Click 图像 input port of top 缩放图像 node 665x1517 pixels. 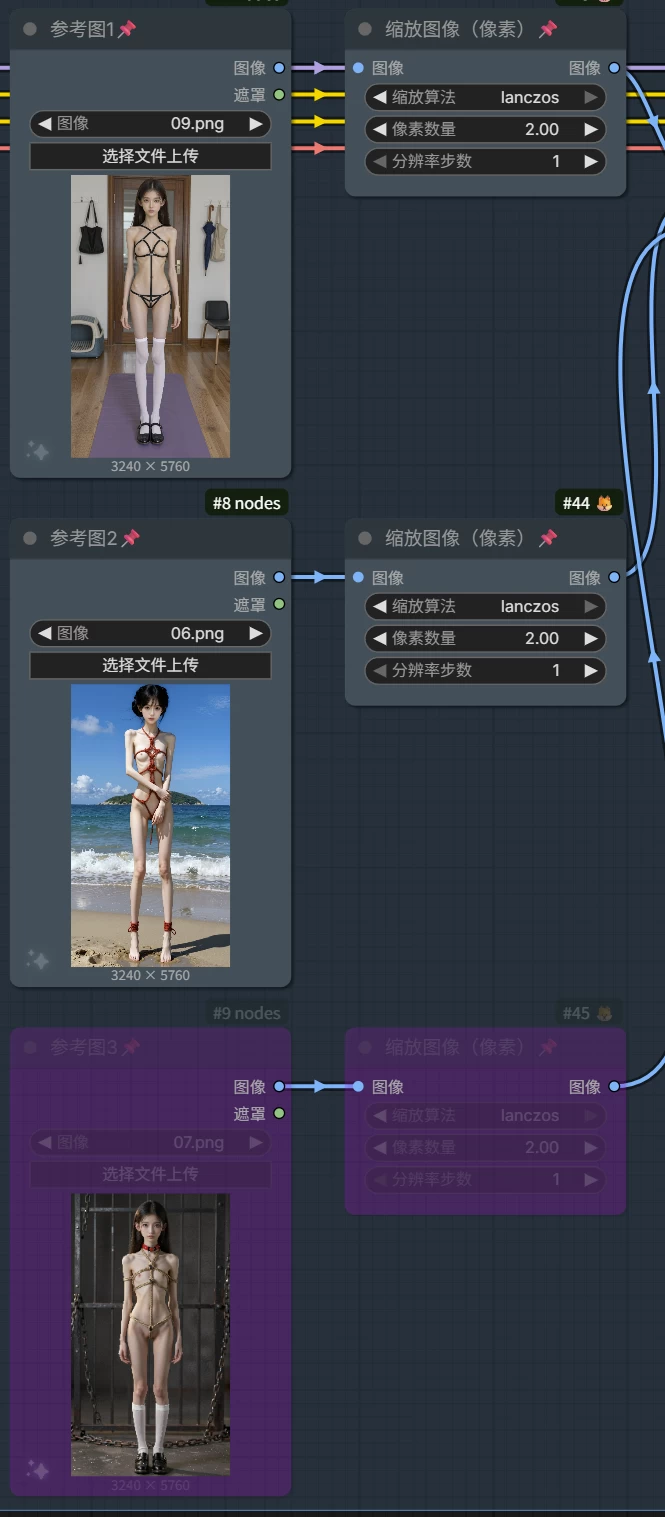click(358, 68)
